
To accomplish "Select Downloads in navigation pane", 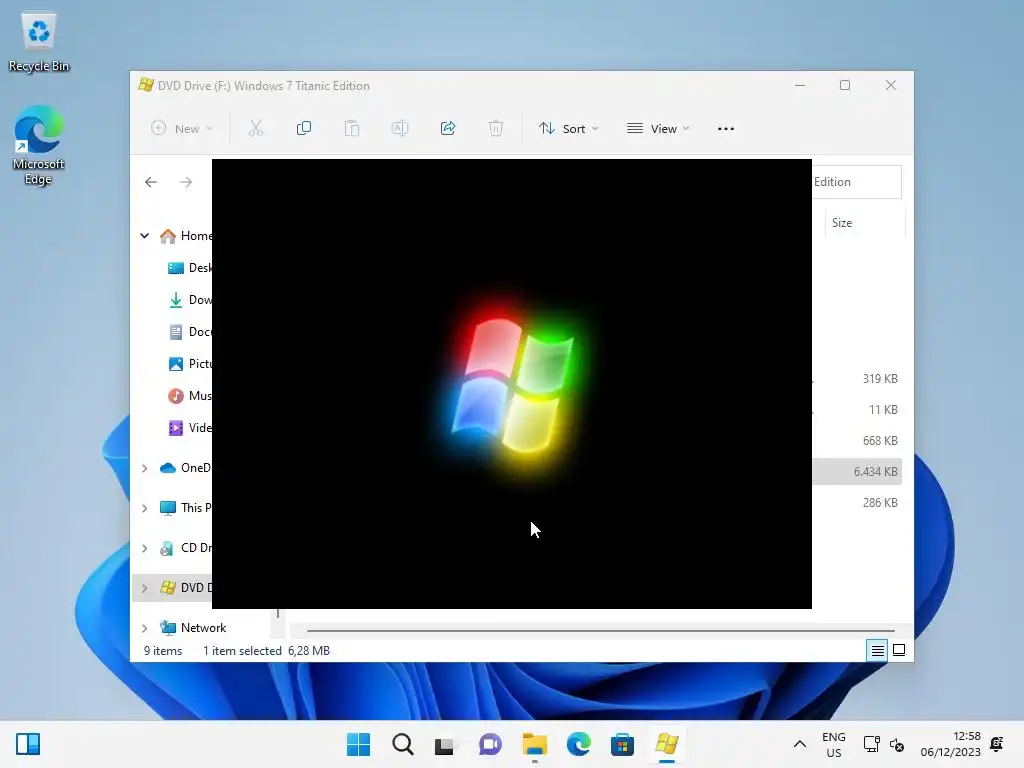I will 189,300.
